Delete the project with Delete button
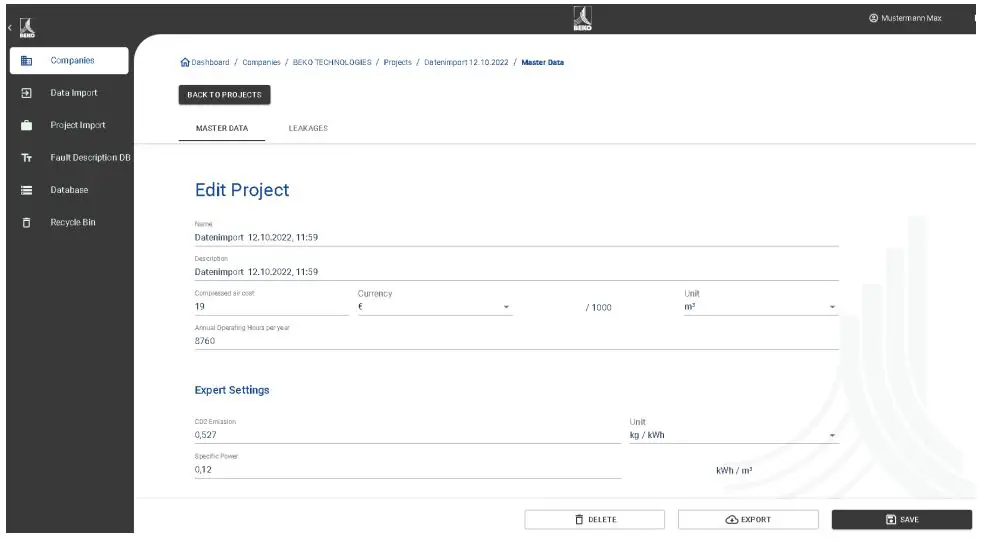The height and width of the screenshot is (541, 989). click(594, 520)
